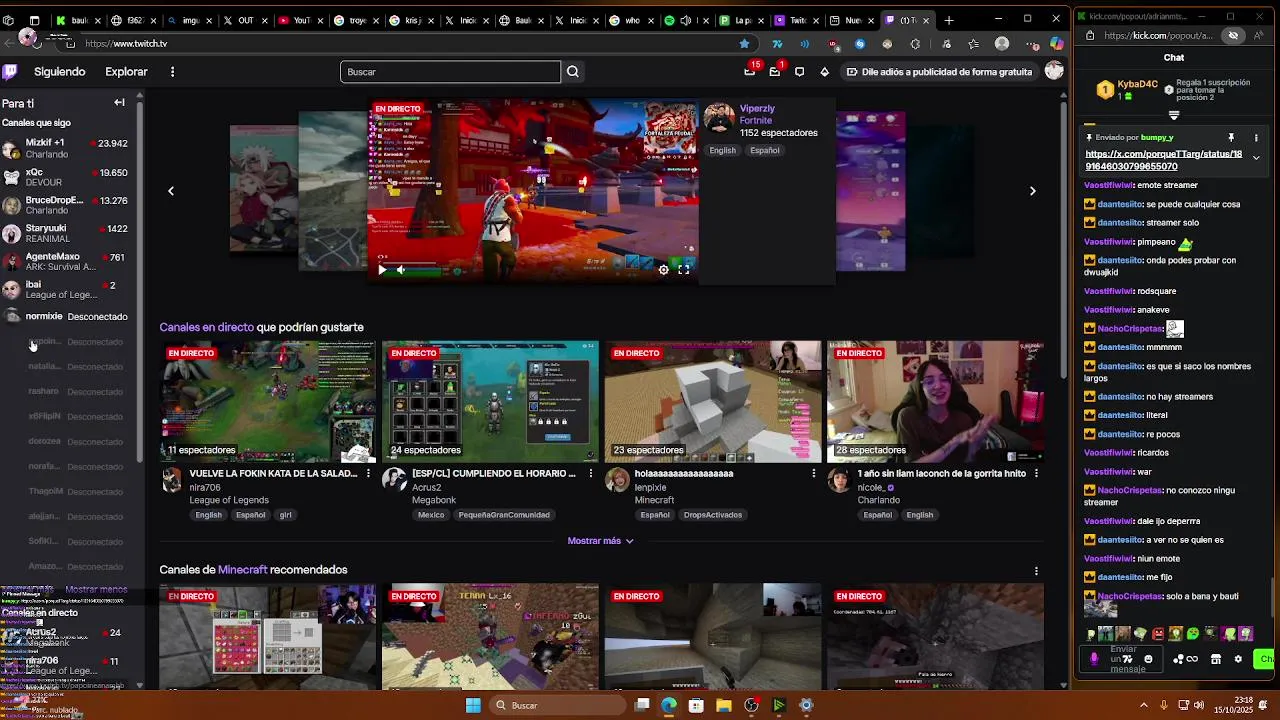Open a new browser tab

pyautogui.click(x=949, y=20)
